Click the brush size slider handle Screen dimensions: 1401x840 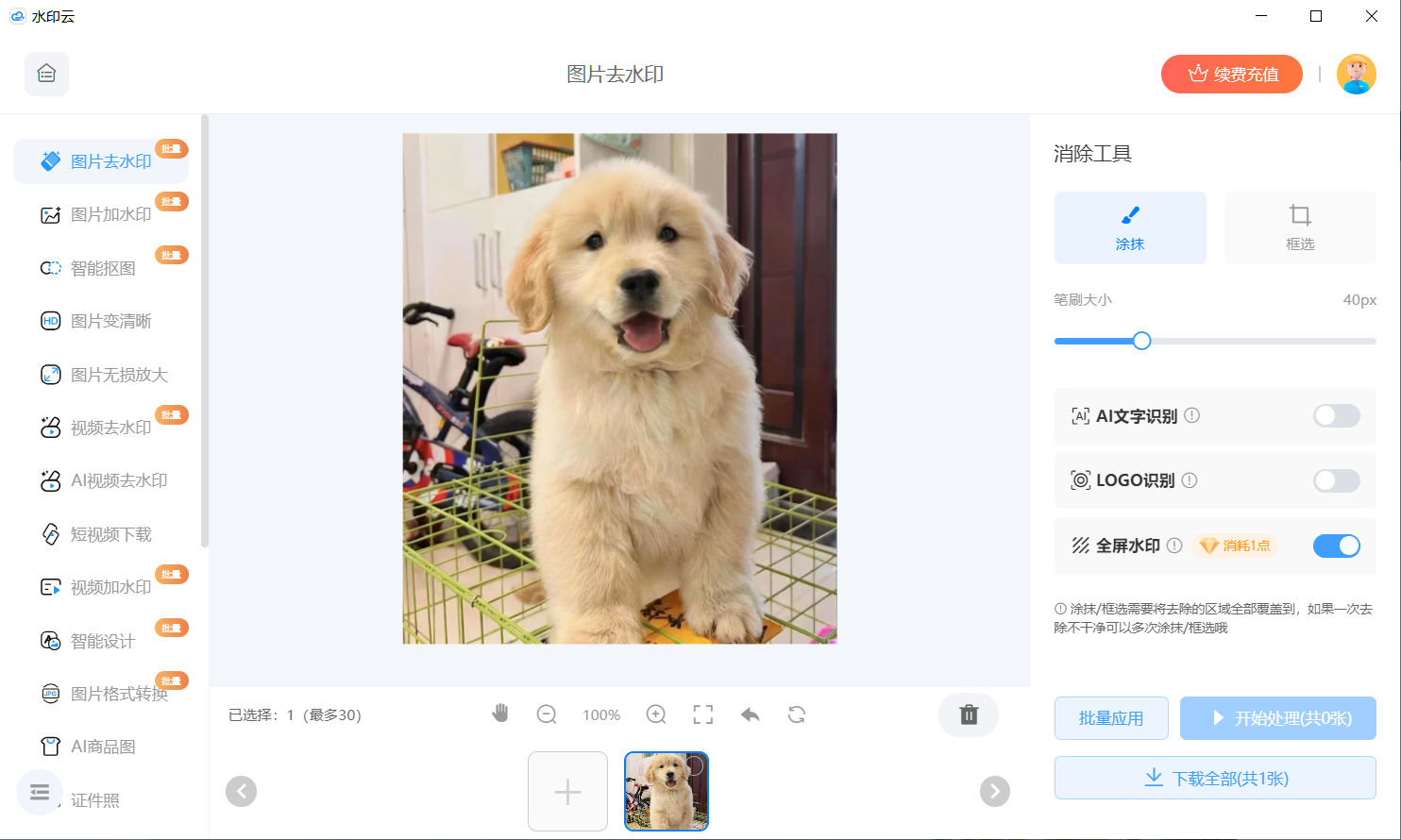coord(1141,341)
